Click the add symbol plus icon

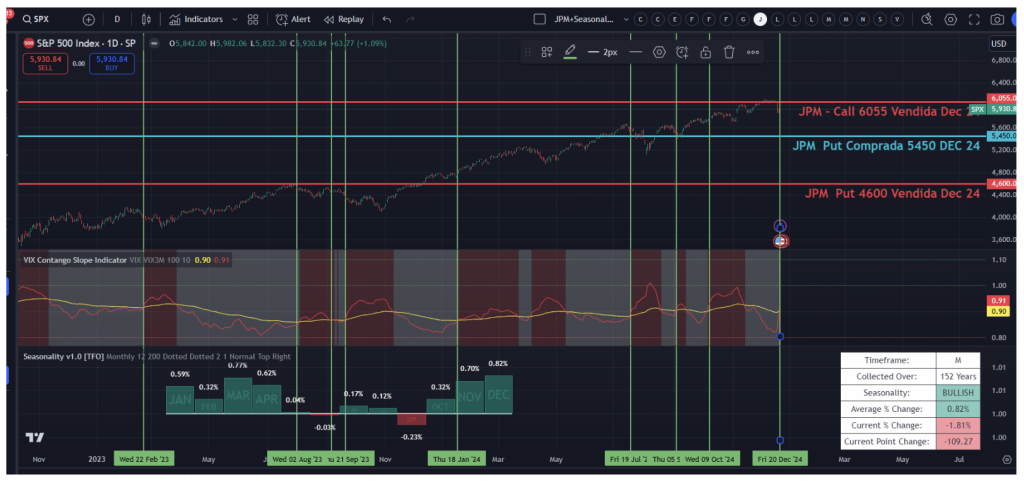[89, 19]
